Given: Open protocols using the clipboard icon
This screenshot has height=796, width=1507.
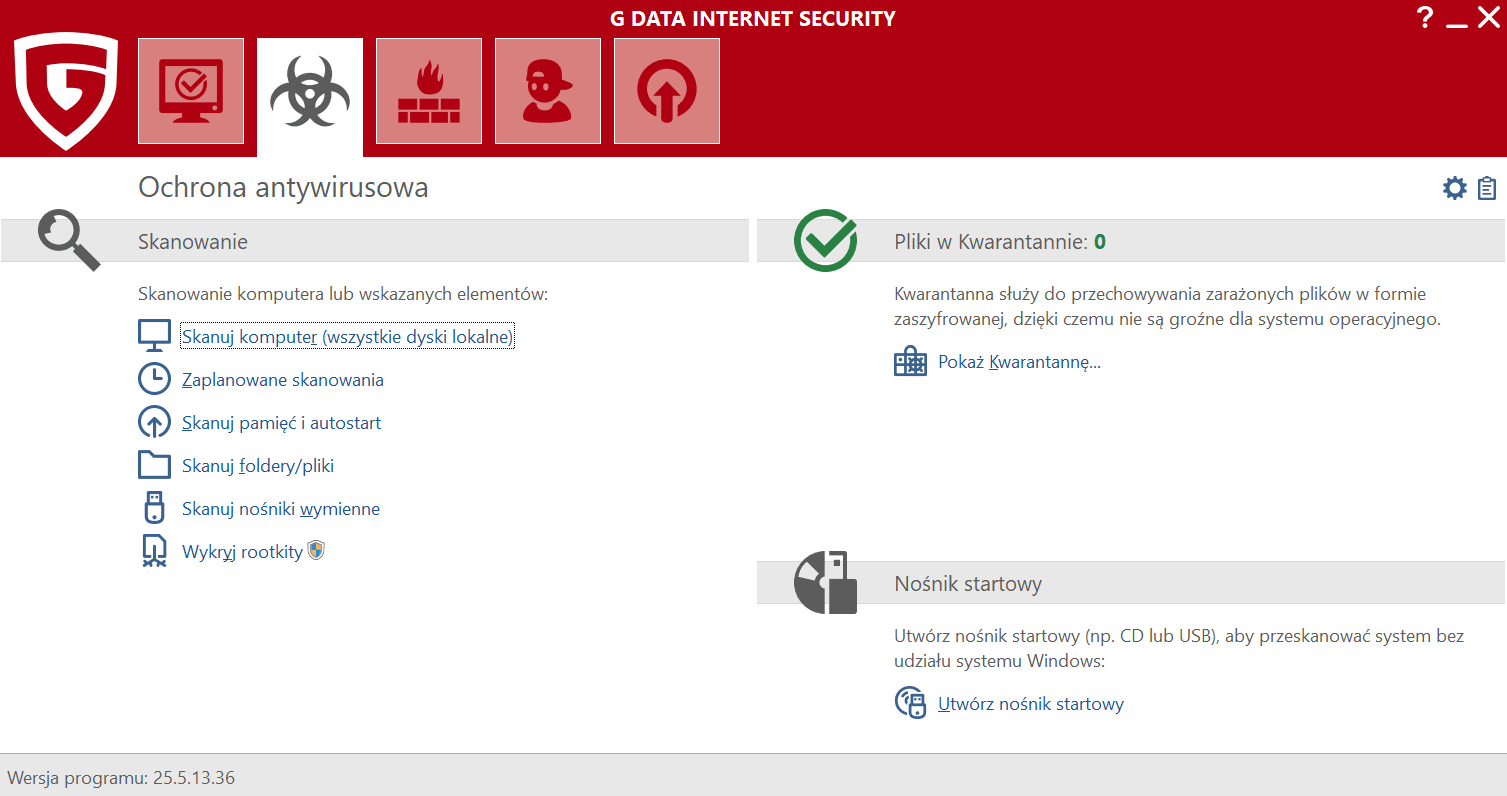Looking at the screenshot, I should 1487,188.
